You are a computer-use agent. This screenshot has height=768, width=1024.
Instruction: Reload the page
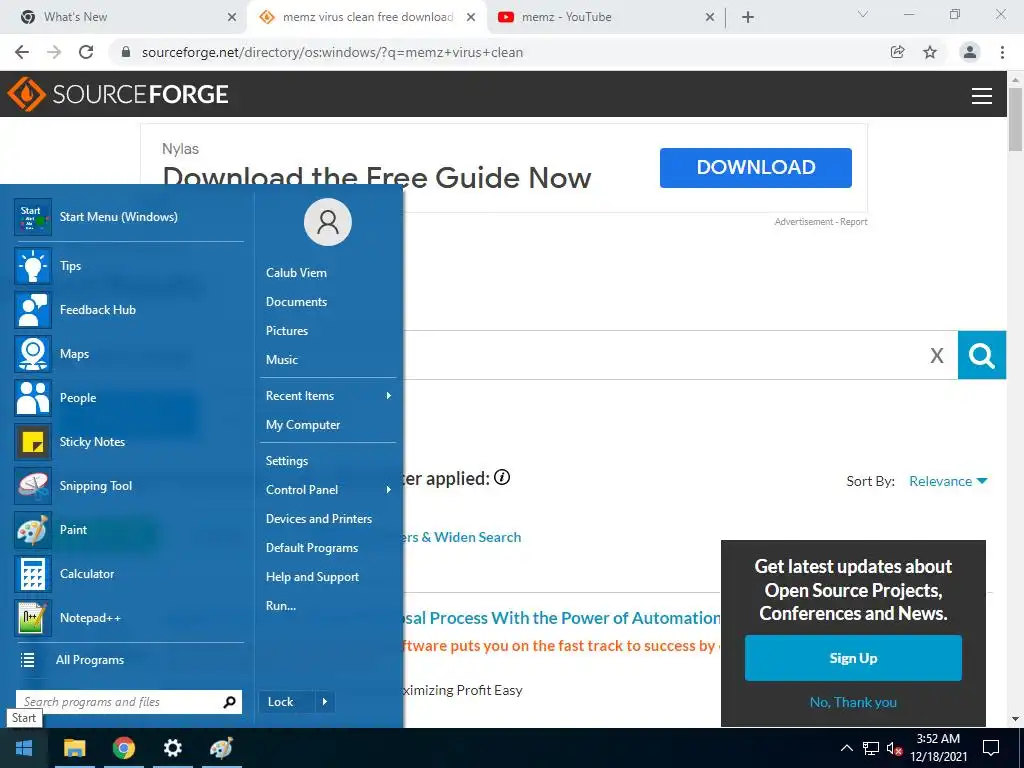(x=86, y=52)
